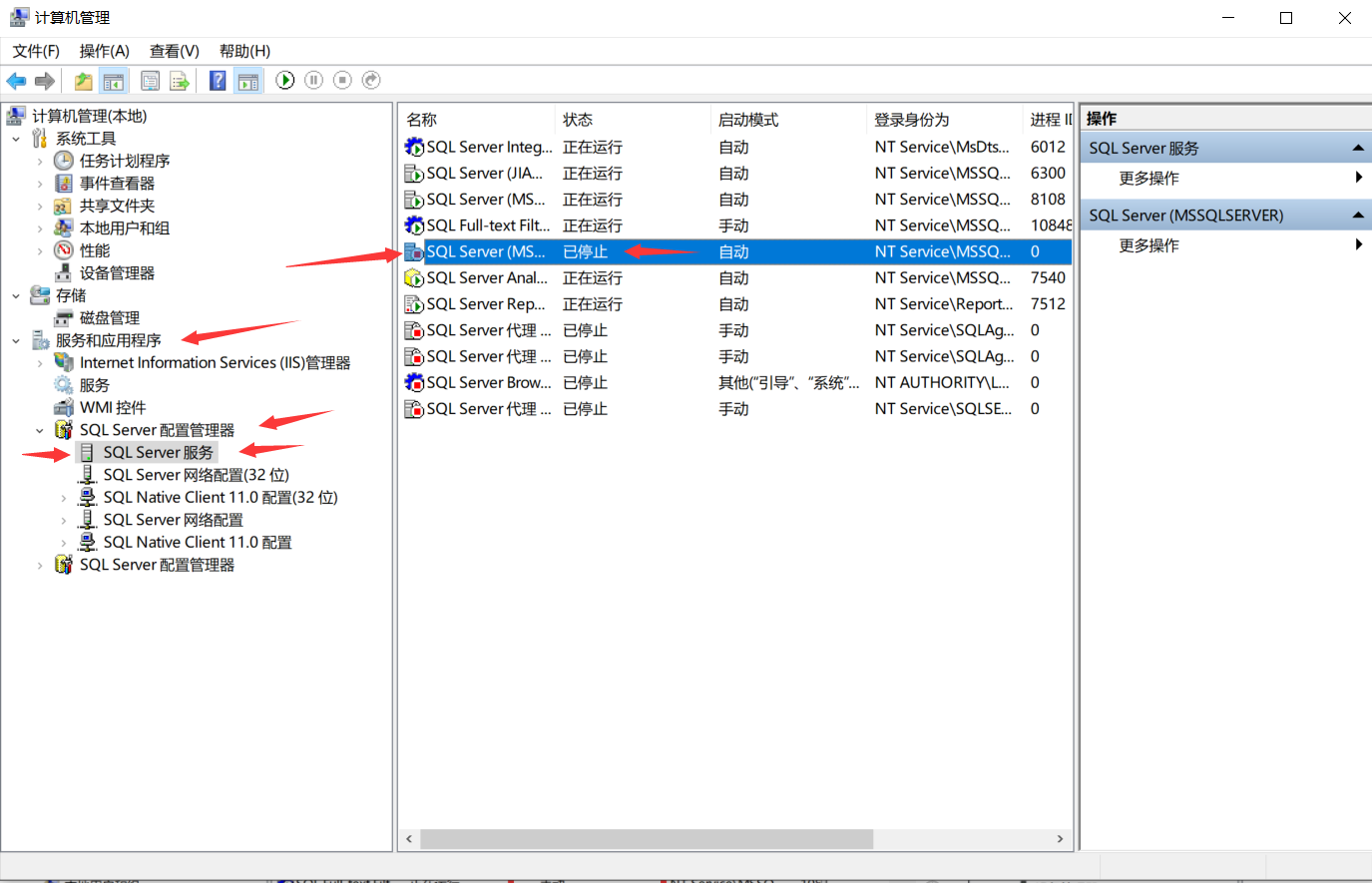
Task: Click the Forward arrow toolbar icon
Action: 45,81
